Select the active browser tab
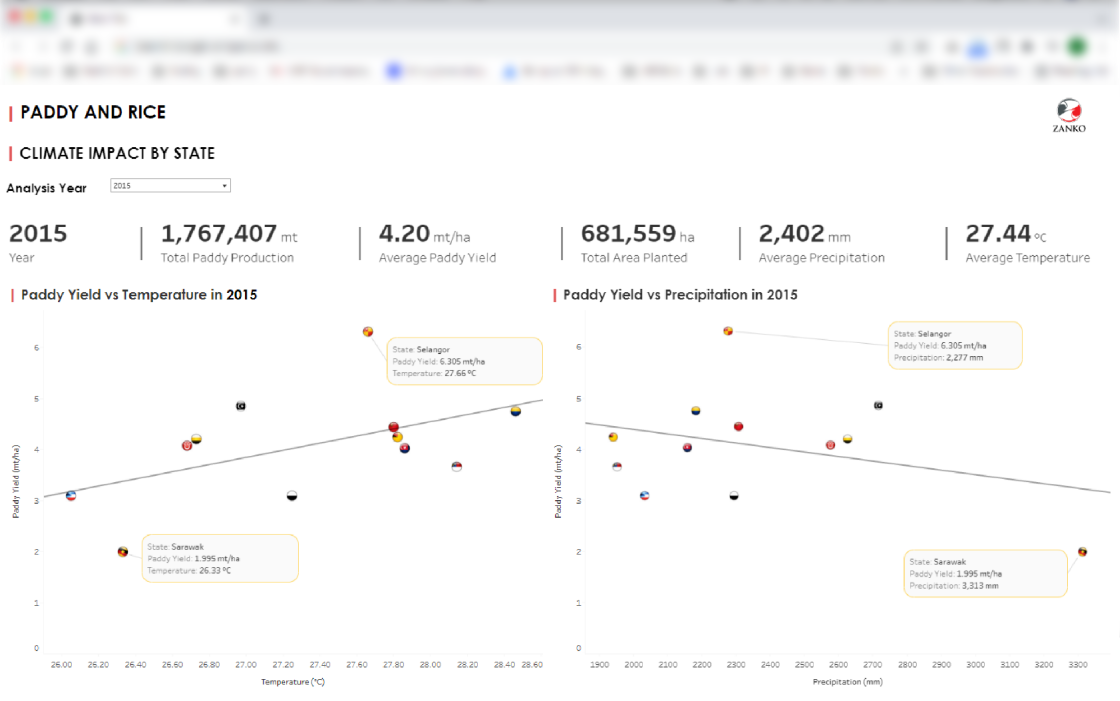This screenshot has width=1120, height=701. [x=150, y=19]
